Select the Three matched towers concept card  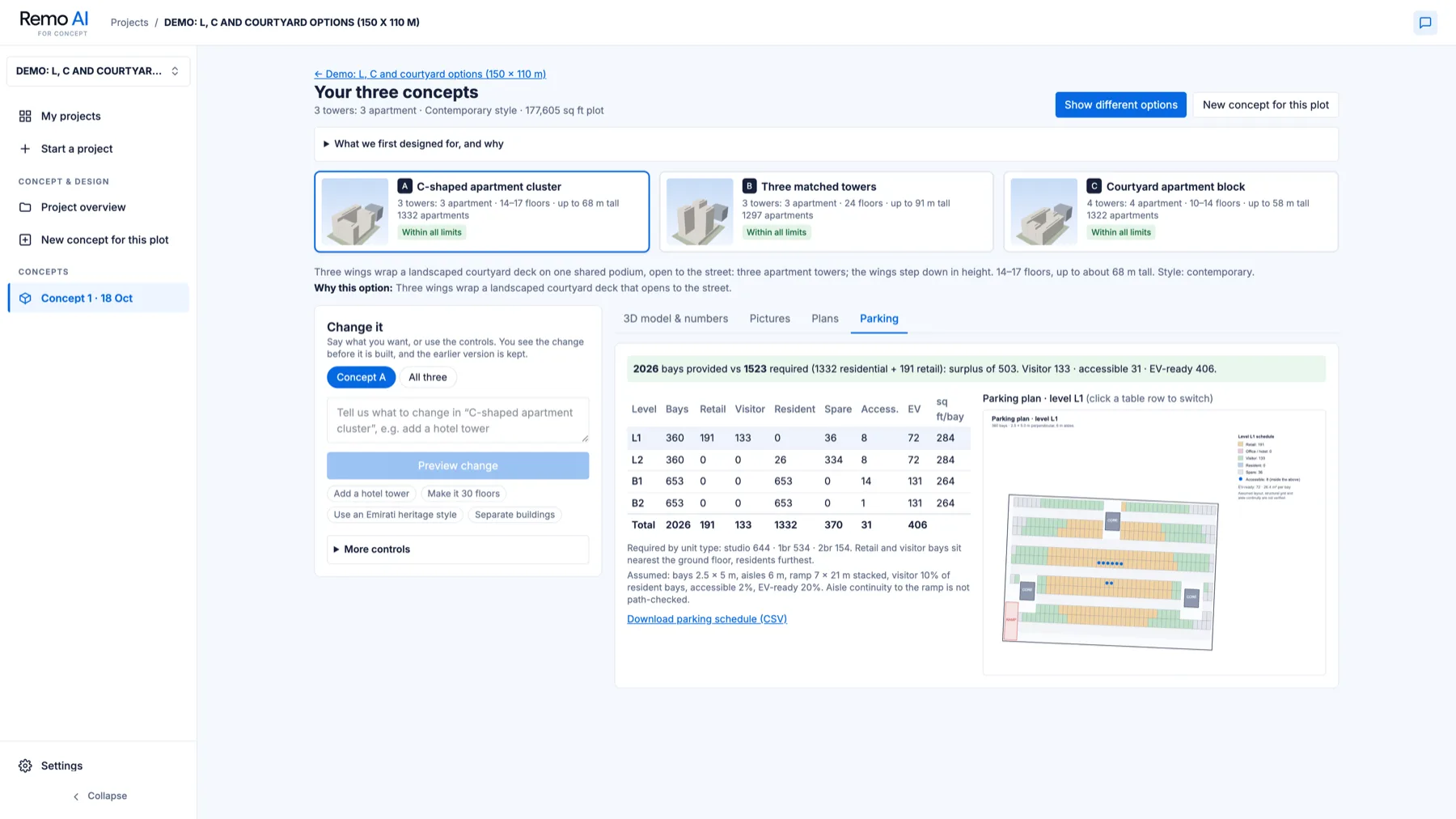click(x=826, y=211)
